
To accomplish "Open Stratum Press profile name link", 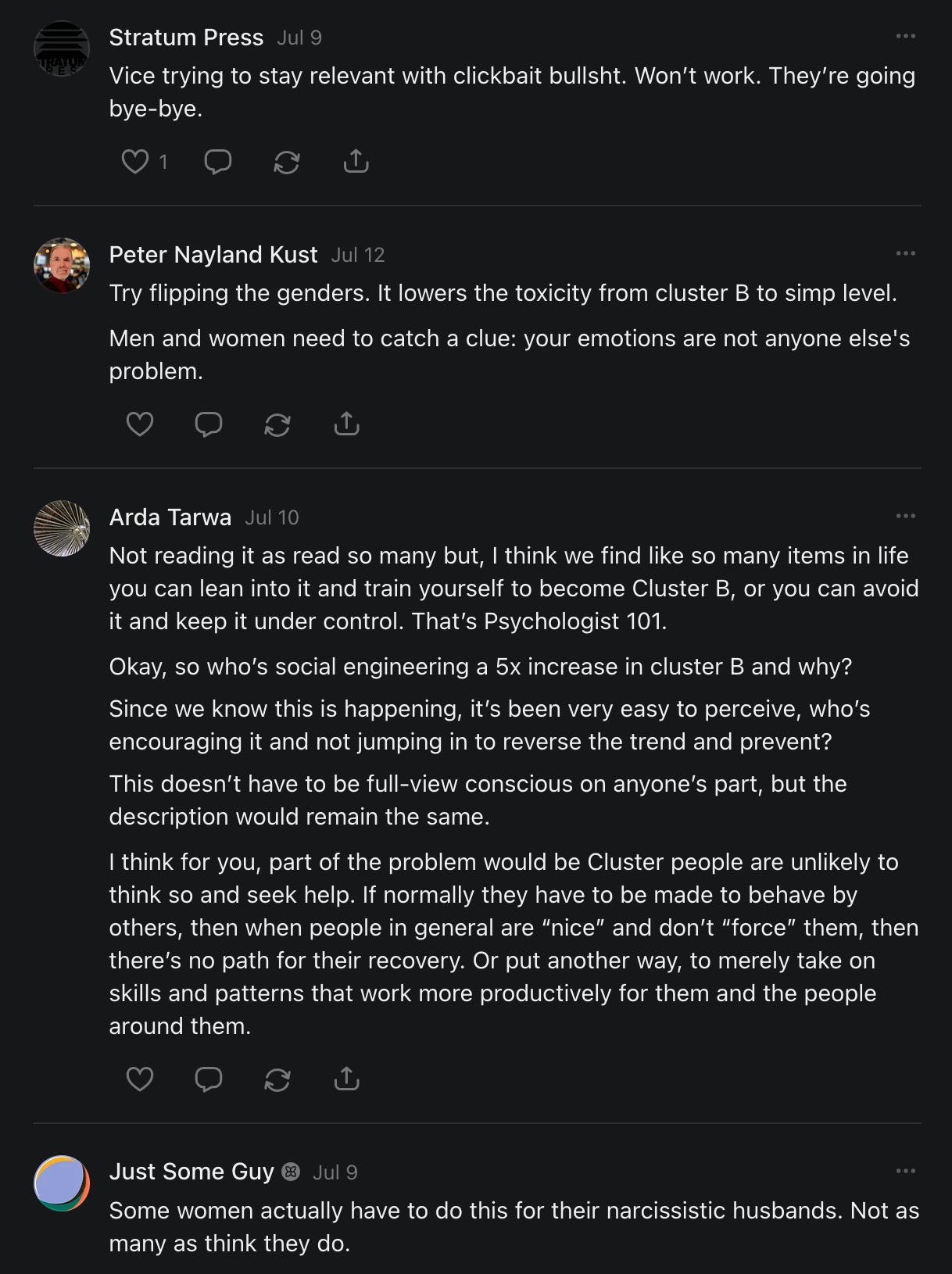I will click(186, 38).
